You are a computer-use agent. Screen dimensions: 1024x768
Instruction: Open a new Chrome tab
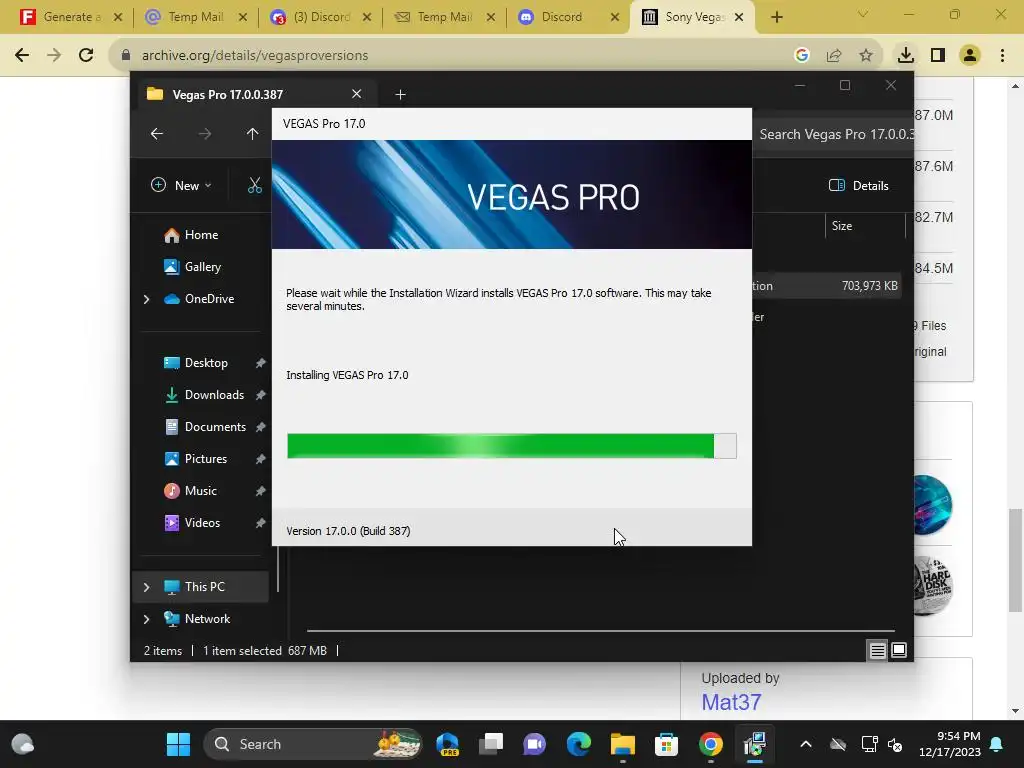pos(776,17)
